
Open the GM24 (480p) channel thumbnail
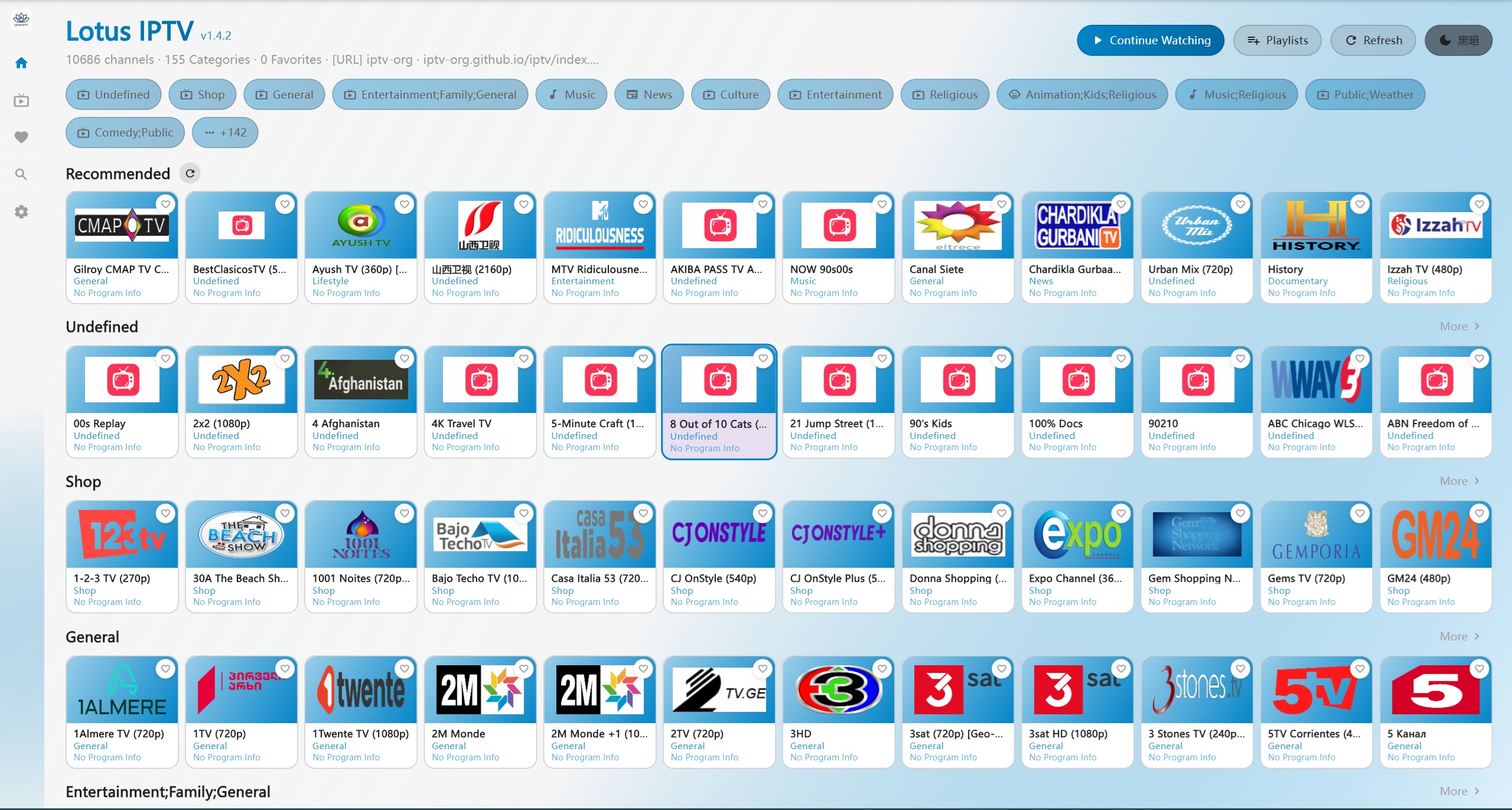point(1436,534)
